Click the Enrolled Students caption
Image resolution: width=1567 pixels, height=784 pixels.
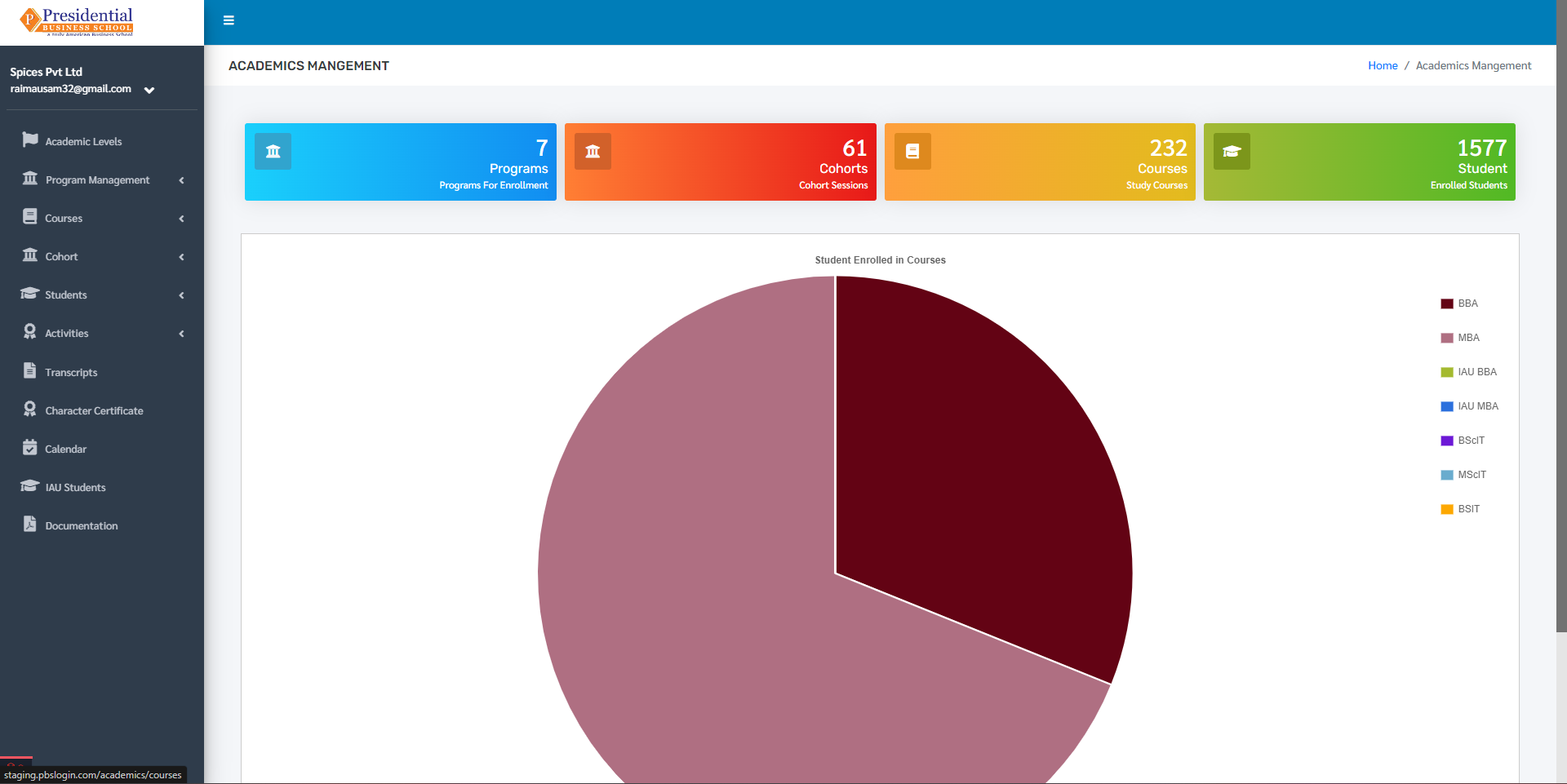[x=1469, y=186]
